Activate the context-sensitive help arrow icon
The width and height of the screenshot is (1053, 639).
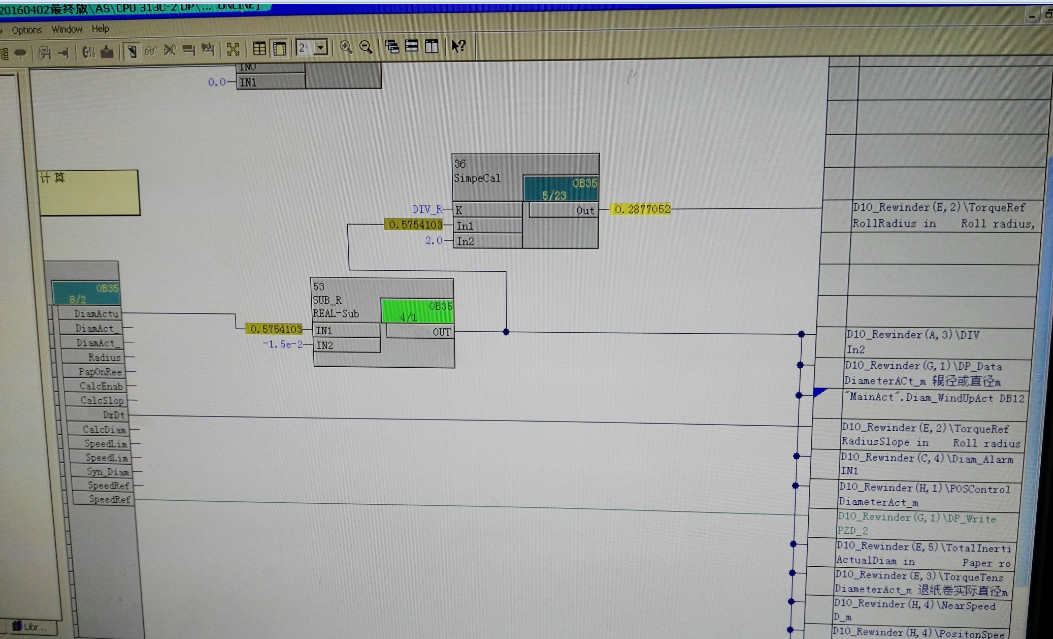pyautogui.click(x=458, y=47)
